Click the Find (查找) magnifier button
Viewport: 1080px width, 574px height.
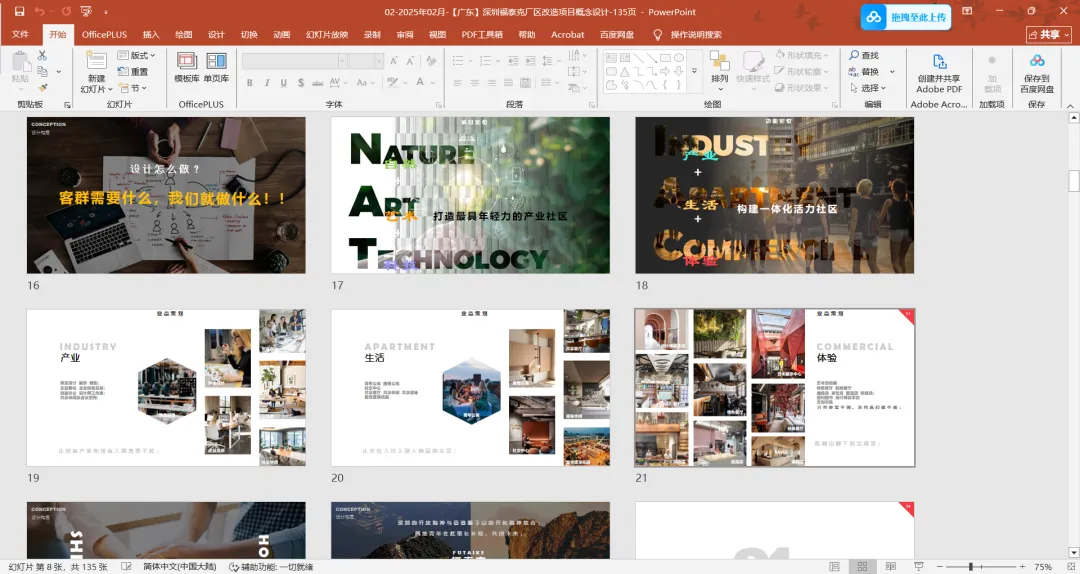tap(864, 55)
